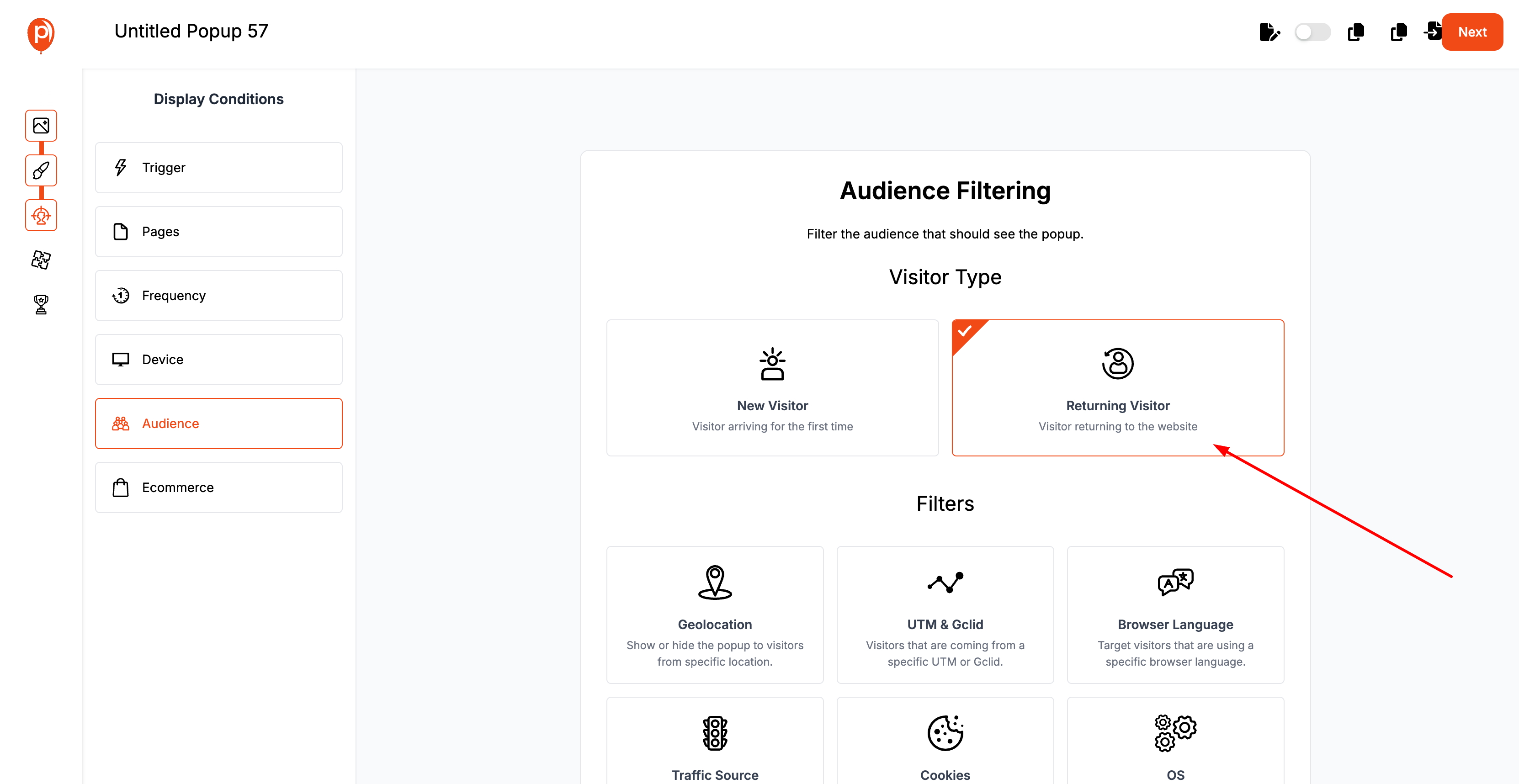
Task: Switch to the Device section
Action: point(218,359)
